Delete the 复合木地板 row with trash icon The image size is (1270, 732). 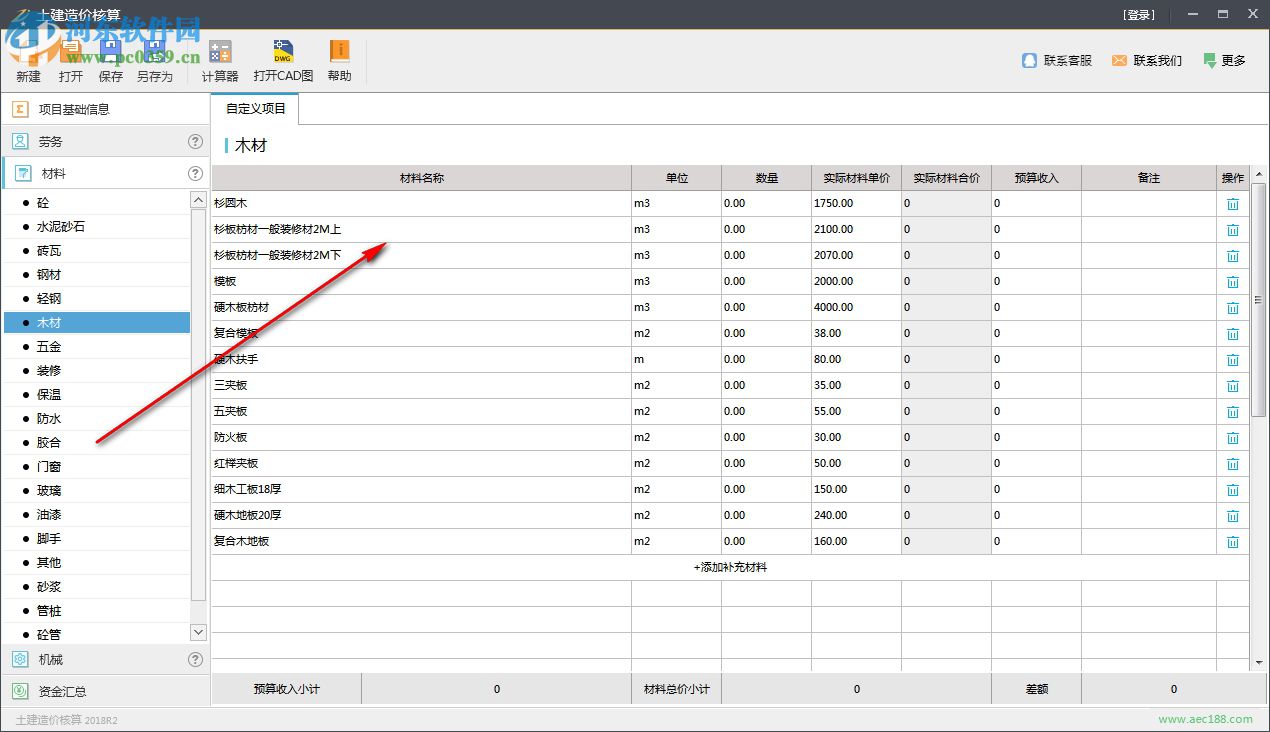1232,542
